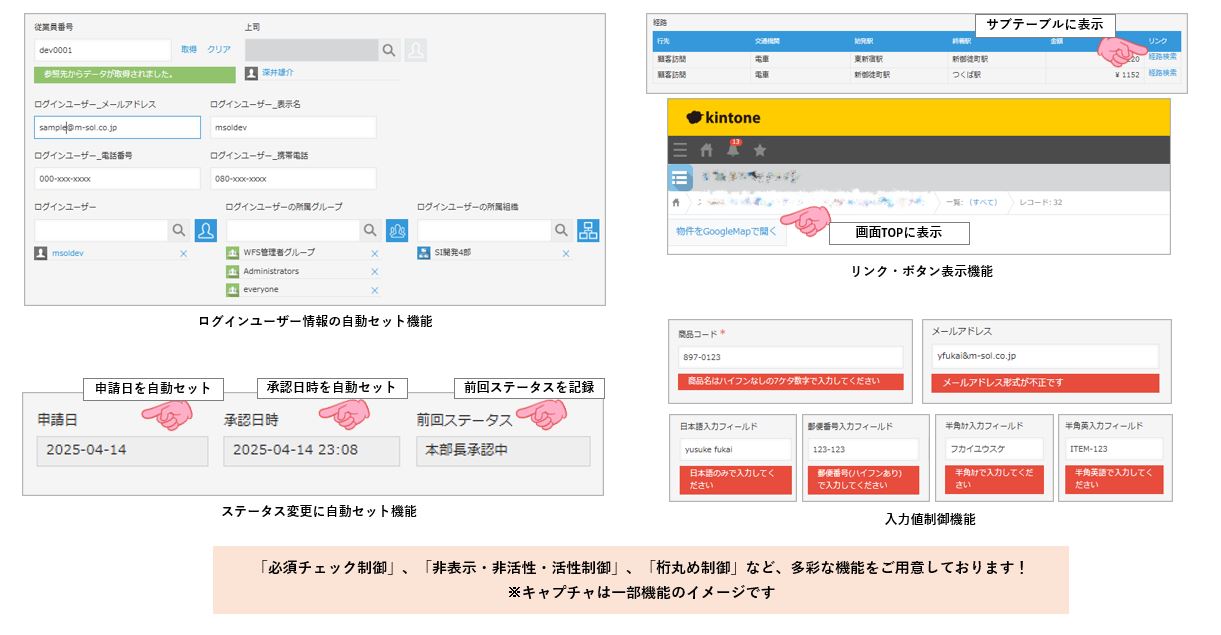Click the 半角カナ field with フカイユウスケ
1221x635 pixels.
[993, 450]
